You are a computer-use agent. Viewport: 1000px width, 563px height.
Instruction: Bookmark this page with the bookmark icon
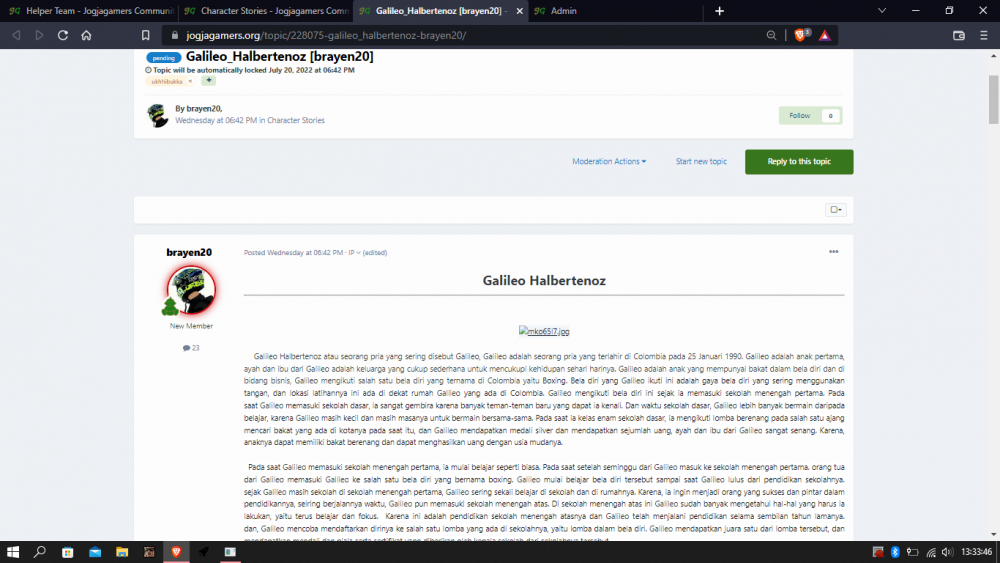coord(145,36)
